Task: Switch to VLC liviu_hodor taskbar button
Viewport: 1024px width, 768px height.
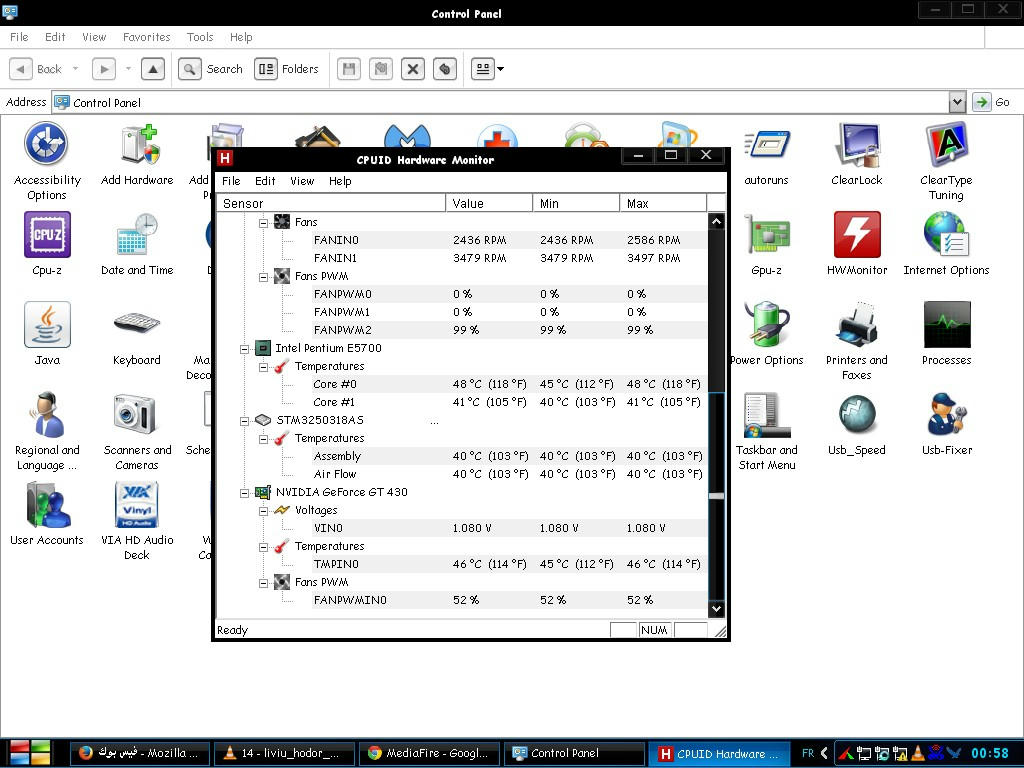Action: pos(285,753)
